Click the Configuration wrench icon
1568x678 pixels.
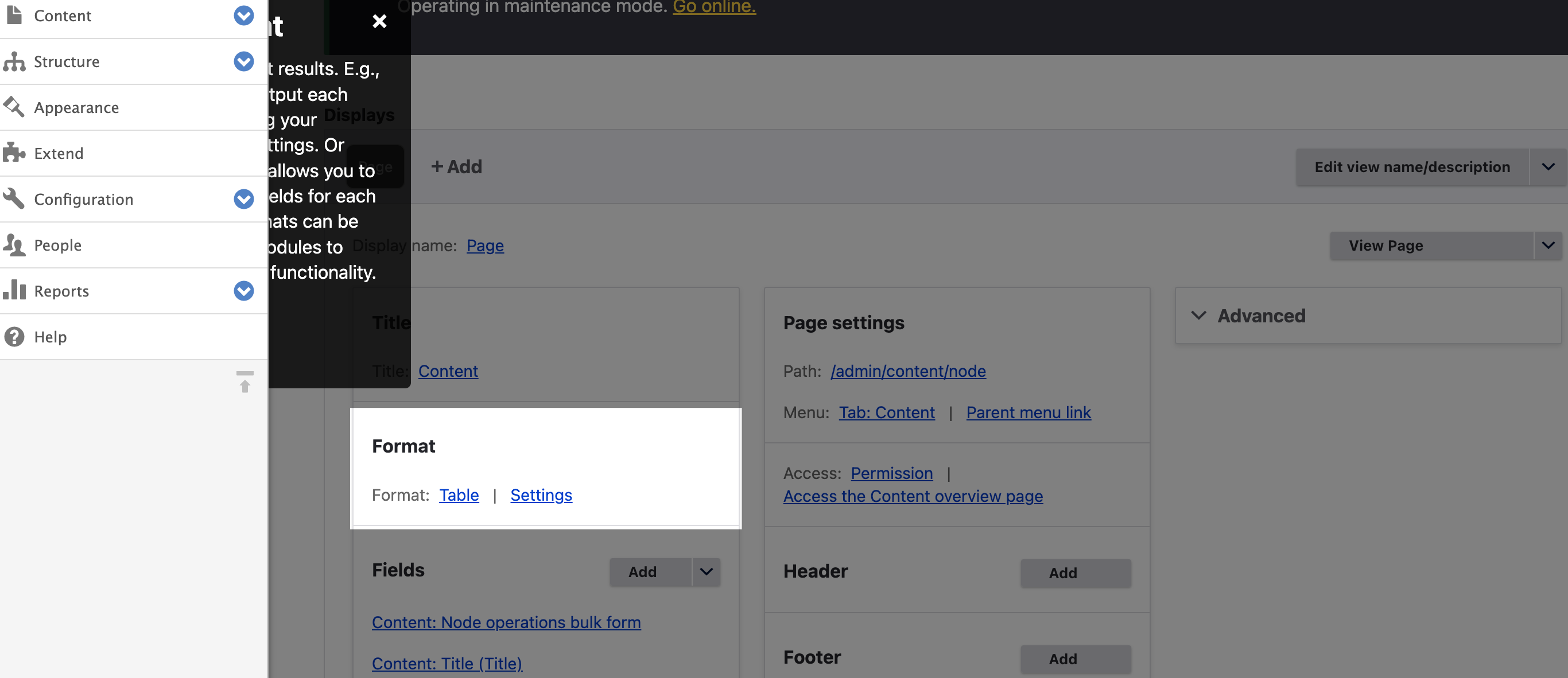[14, 199]
